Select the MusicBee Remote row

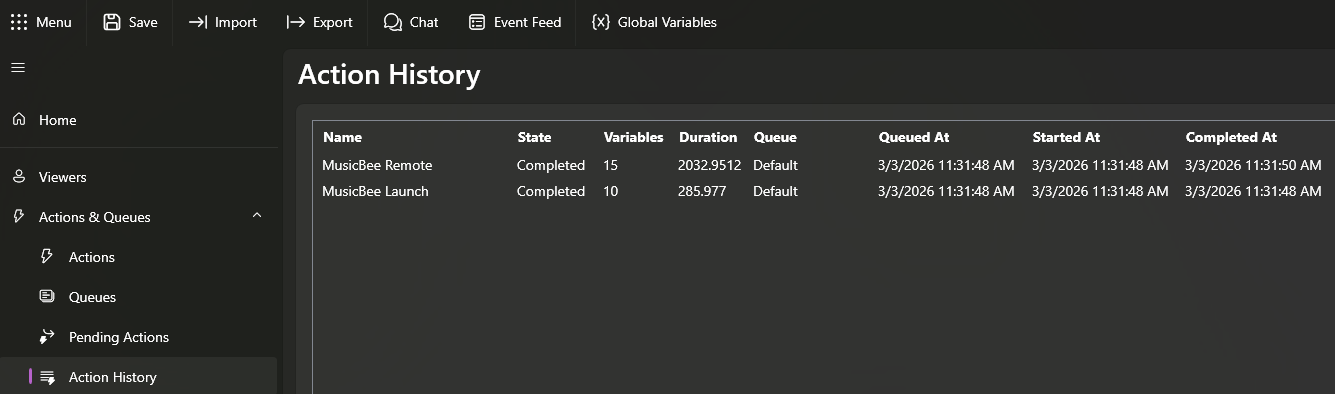tap(823, 165)
